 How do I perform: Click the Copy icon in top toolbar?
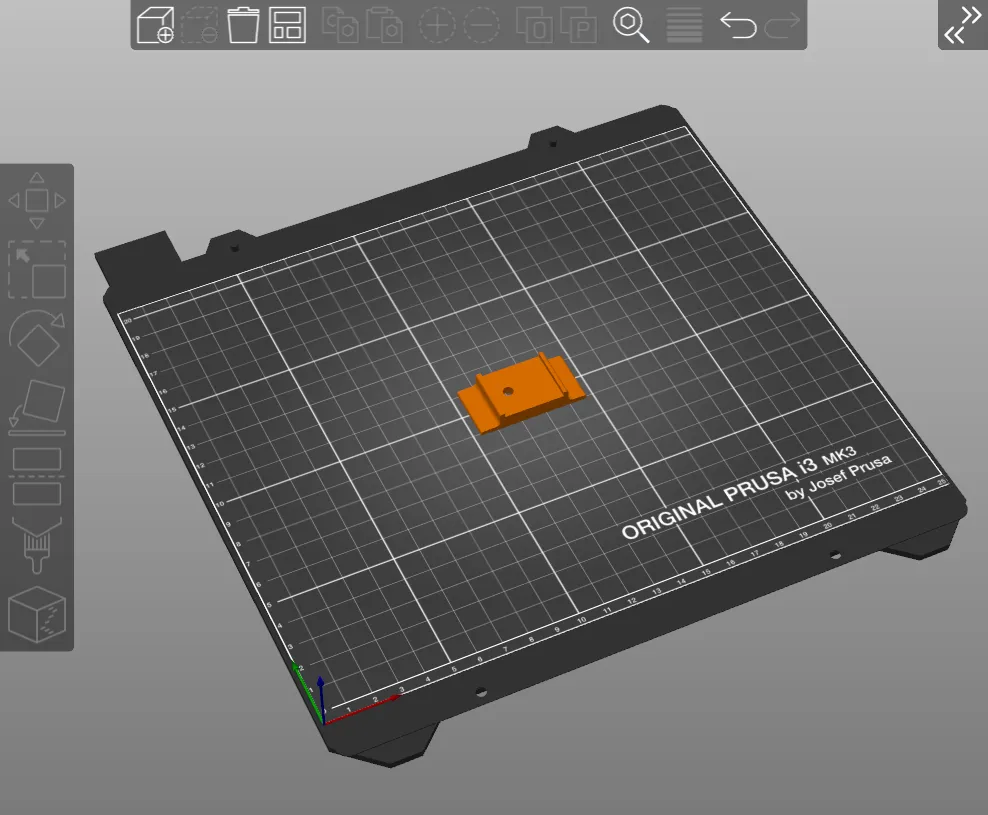[340, 25]
